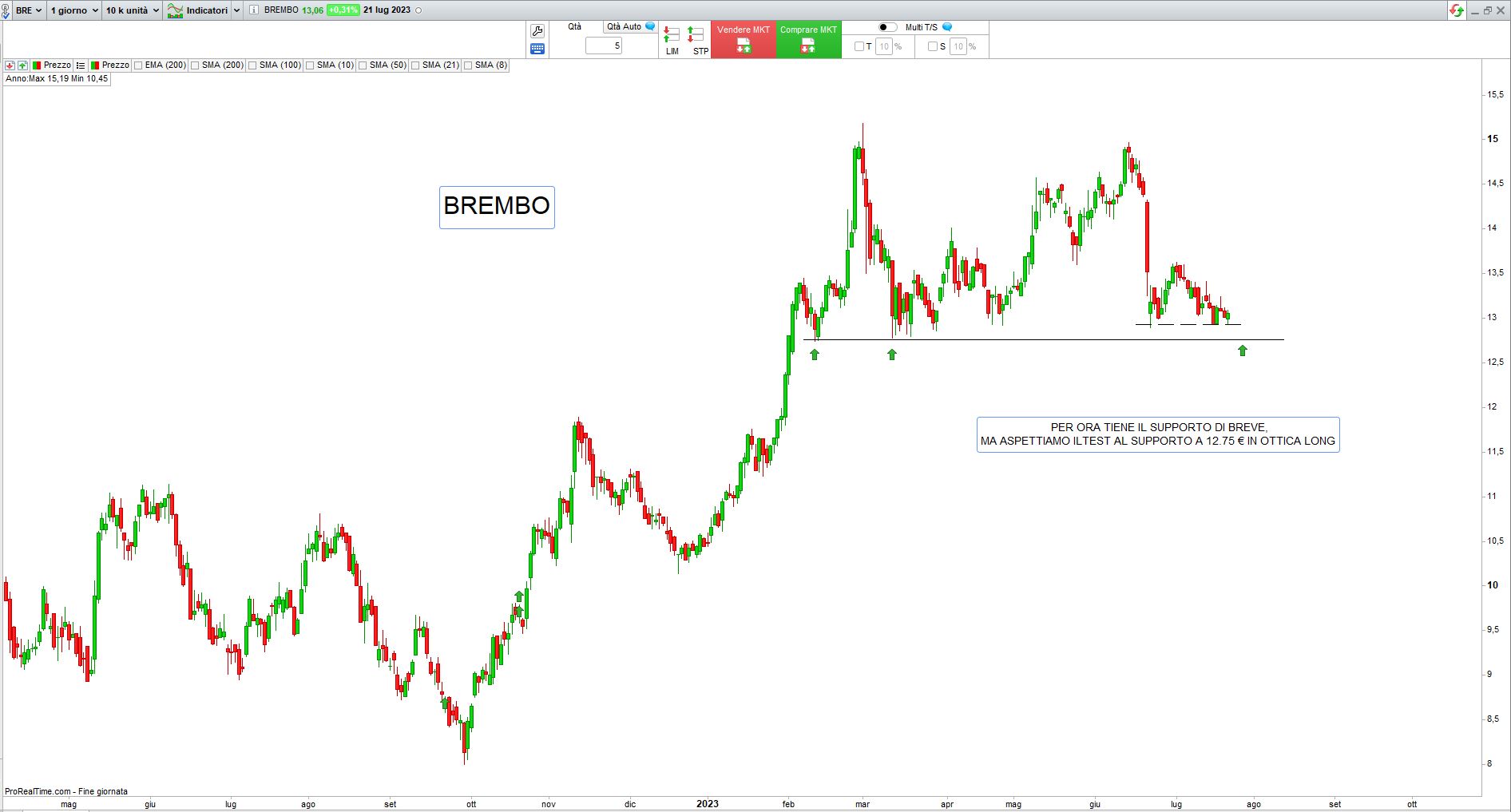Toggle the SMA (21) checkbox
This screenshot has width=1511, height=812.
click(415, 65)
